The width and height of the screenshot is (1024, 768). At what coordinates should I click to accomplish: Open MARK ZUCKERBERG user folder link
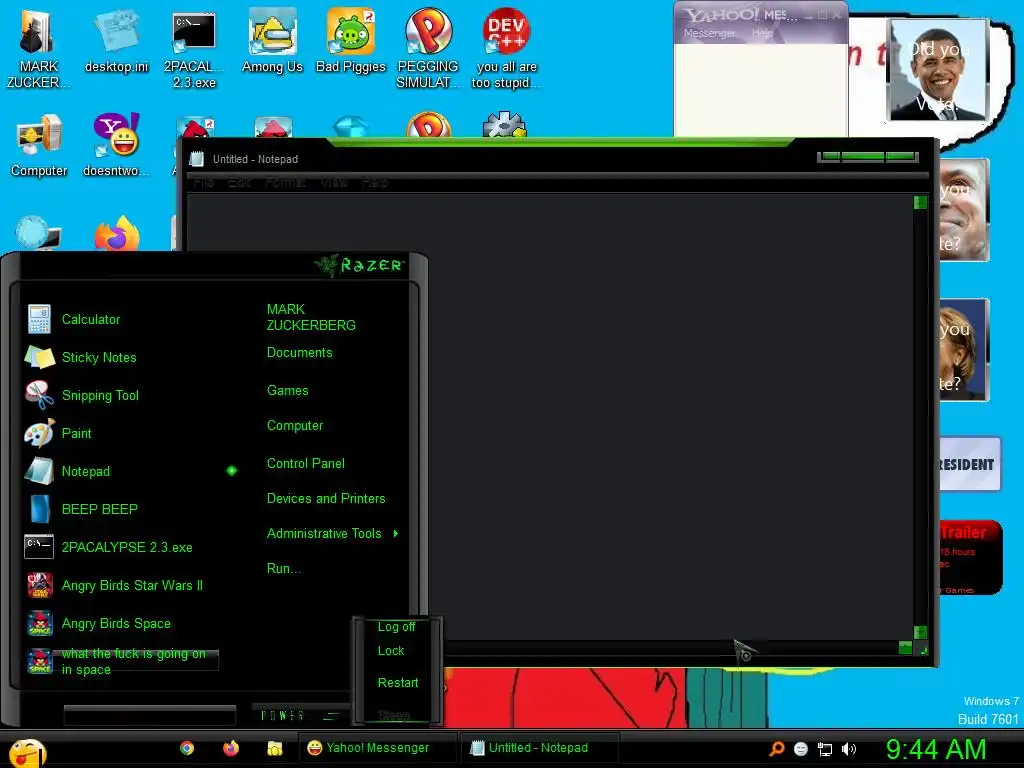[311, 317]
